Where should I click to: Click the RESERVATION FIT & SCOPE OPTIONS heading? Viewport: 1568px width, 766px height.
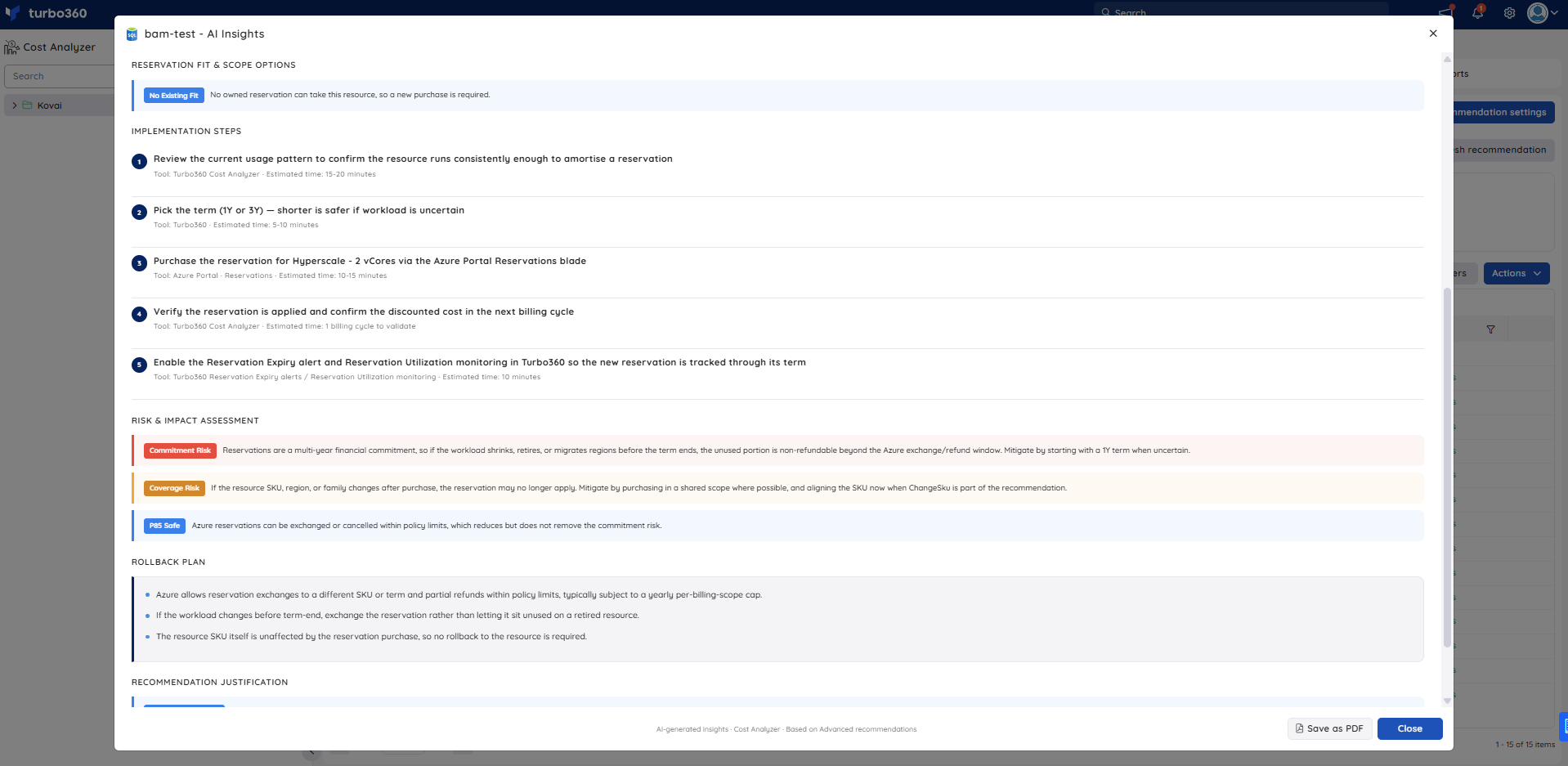(213, 65)
